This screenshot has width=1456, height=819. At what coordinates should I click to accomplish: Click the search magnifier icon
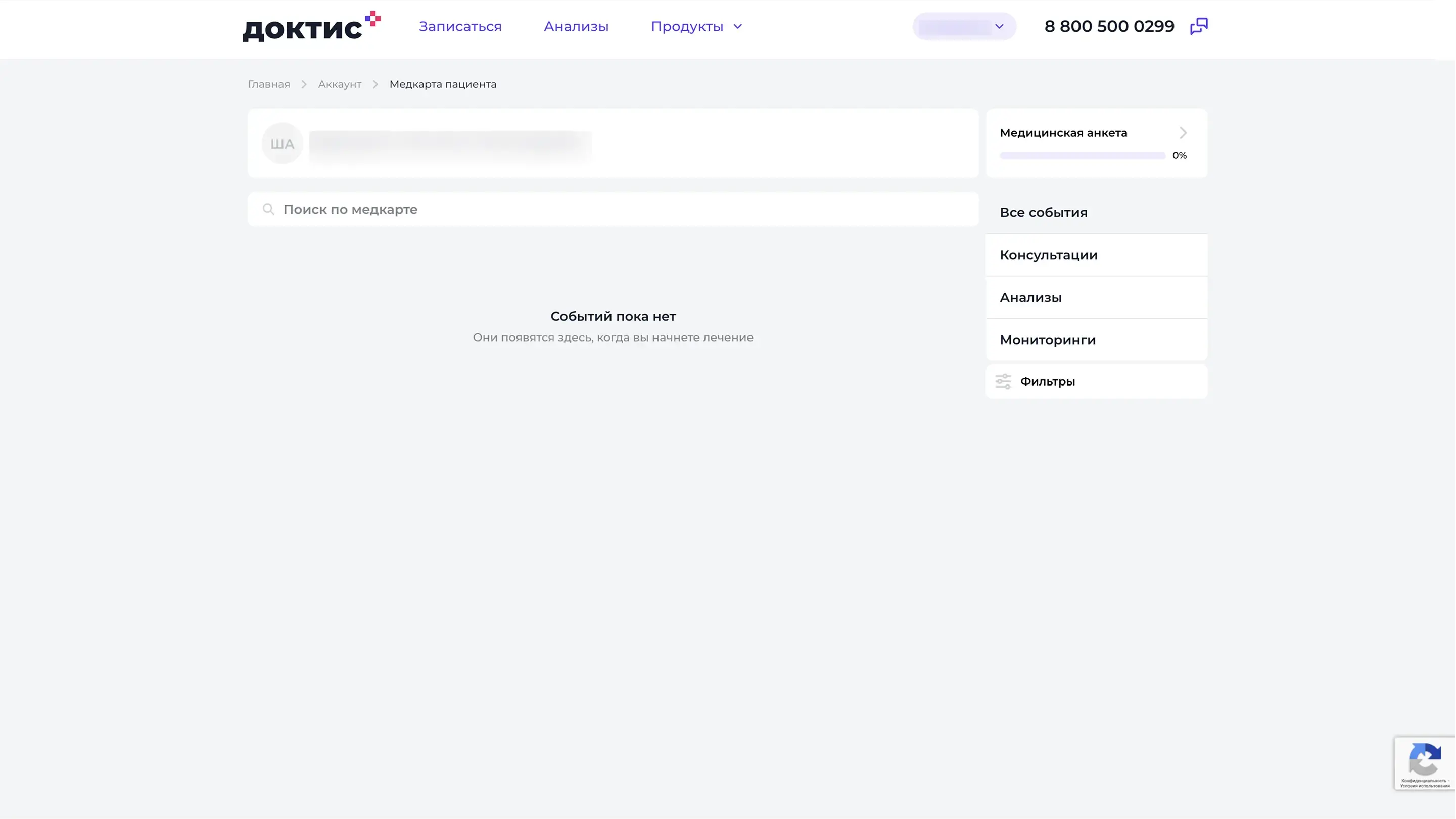[x=268, y=210]
